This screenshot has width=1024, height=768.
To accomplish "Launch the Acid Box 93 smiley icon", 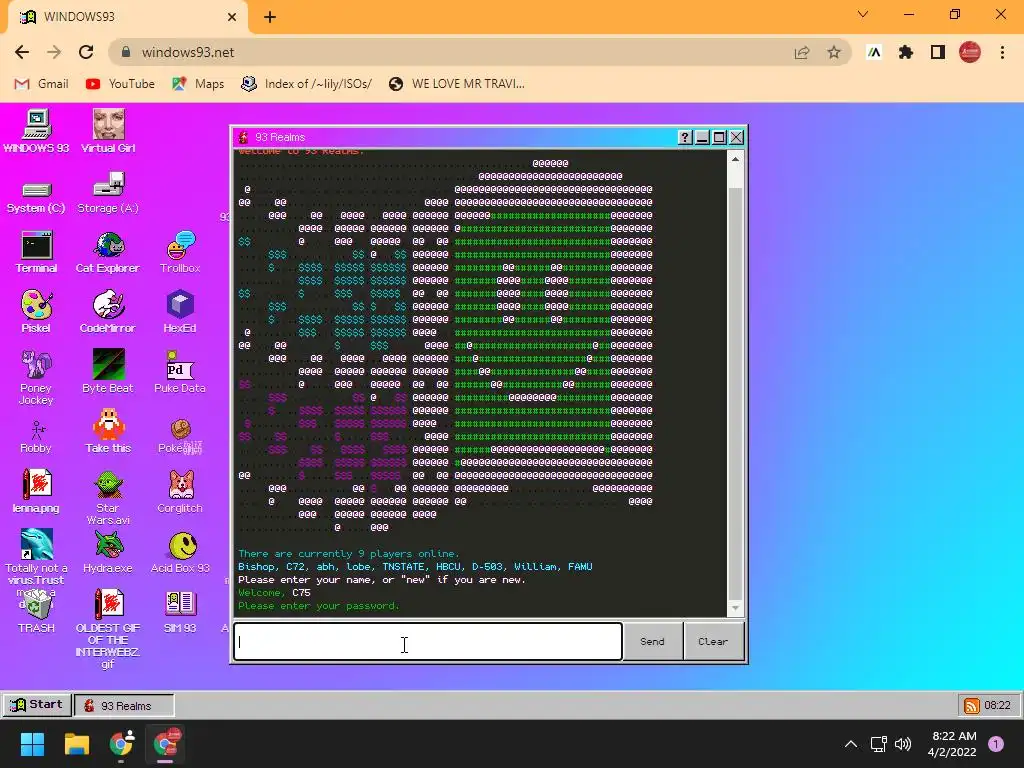I will click(180, 552).
